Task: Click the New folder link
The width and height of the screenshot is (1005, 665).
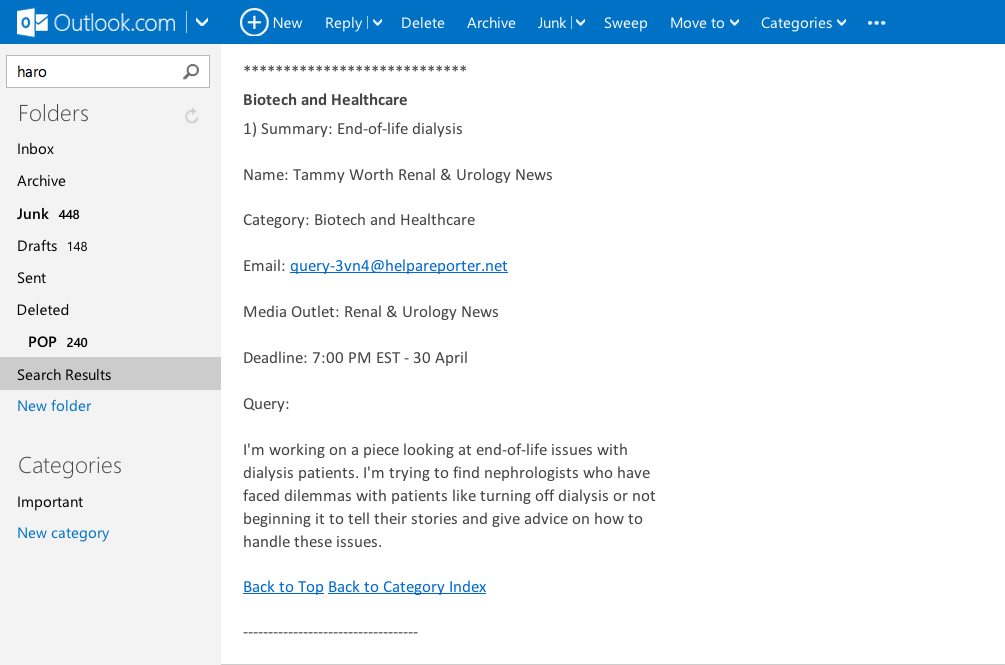Action: click(x=54, y=406)
